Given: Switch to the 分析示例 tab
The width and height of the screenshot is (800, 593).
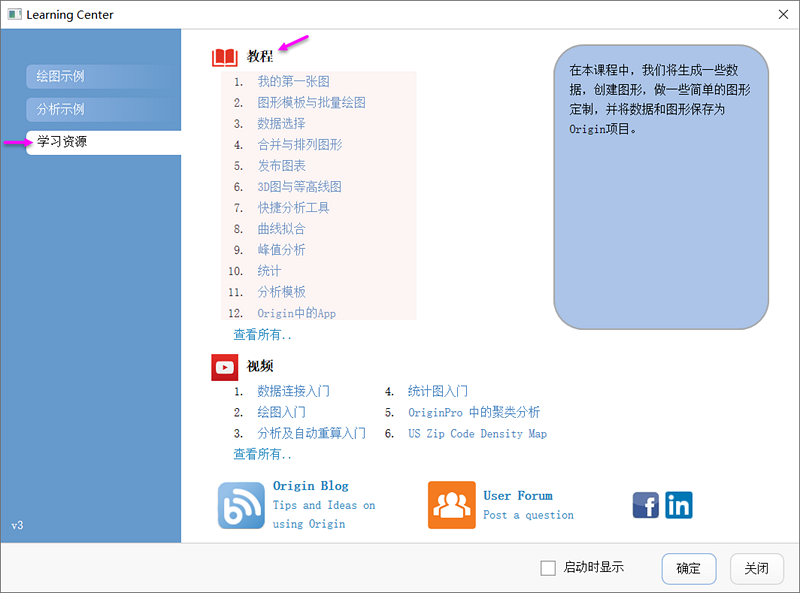Looking at the screenshot, I should click(60, 109).
